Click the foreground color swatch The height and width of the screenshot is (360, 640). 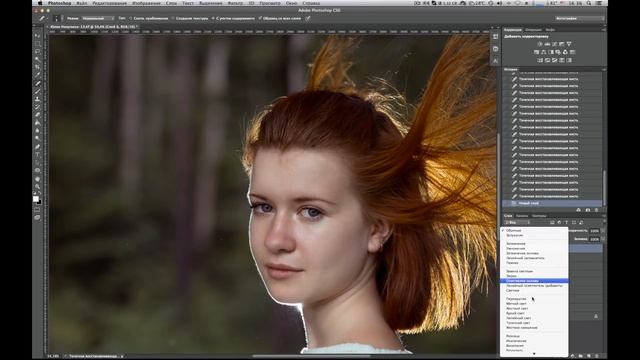[x=36, y=199]
